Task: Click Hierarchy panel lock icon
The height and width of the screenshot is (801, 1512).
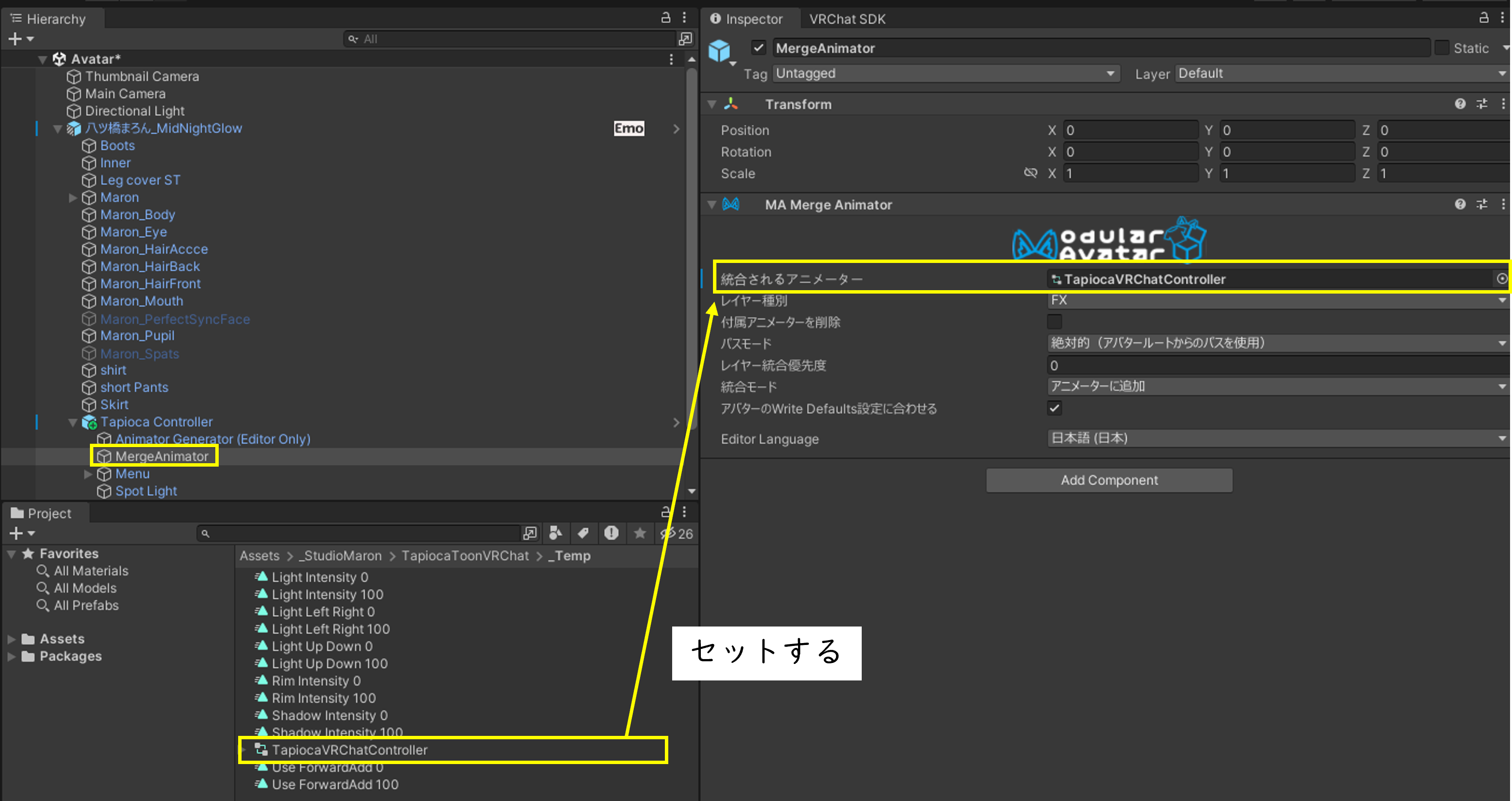Action: tap(666, 17)
